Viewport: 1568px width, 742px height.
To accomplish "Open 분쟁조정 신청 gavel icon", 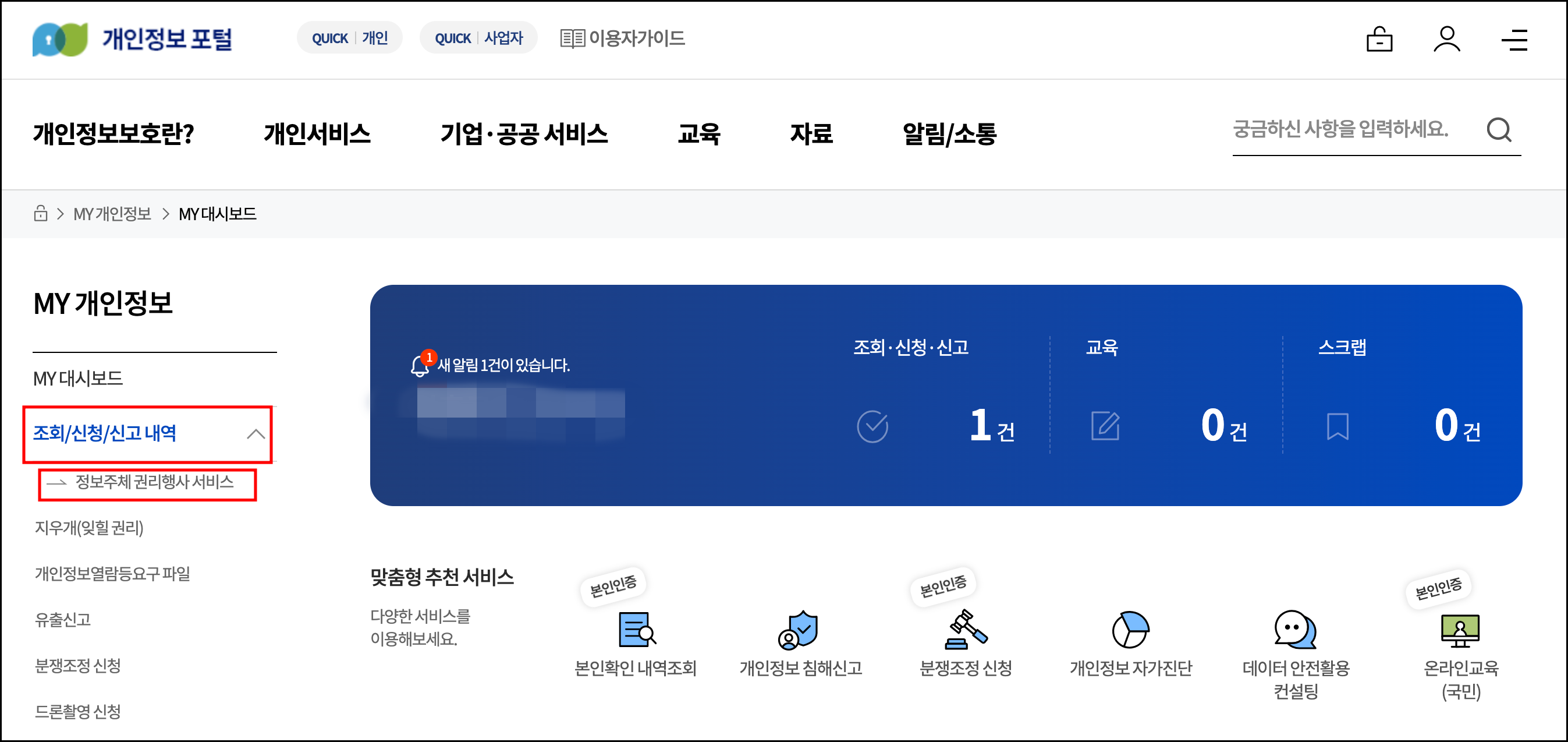I will coord(966,629).
